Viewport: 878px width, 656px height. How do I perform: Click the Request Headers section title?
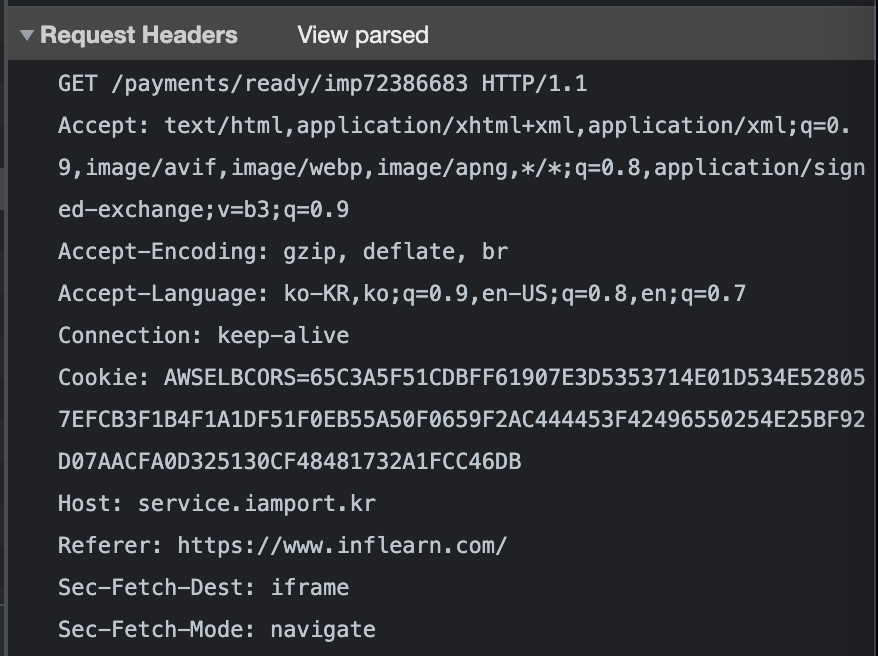pyautogui.click(x=139, y=35)
